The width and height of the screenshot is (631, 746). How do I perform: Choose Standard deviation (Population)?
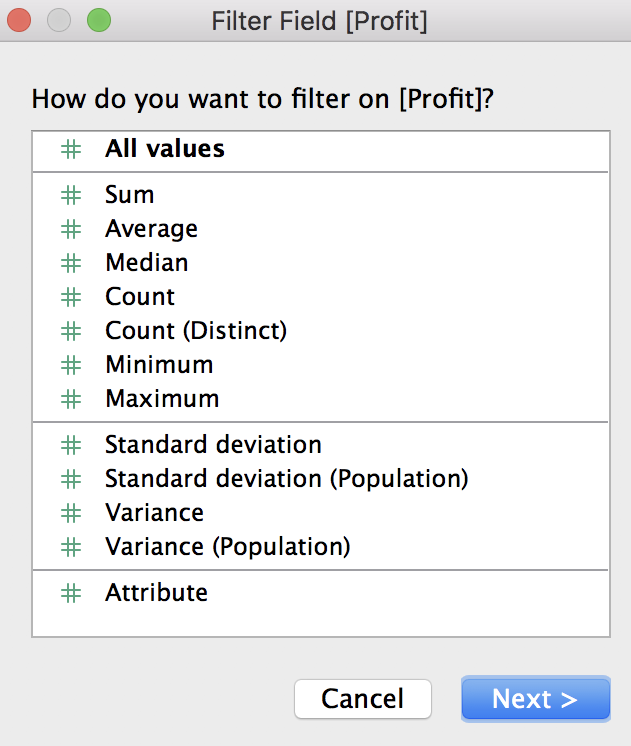pyautogui.click(x=321, y=479)
